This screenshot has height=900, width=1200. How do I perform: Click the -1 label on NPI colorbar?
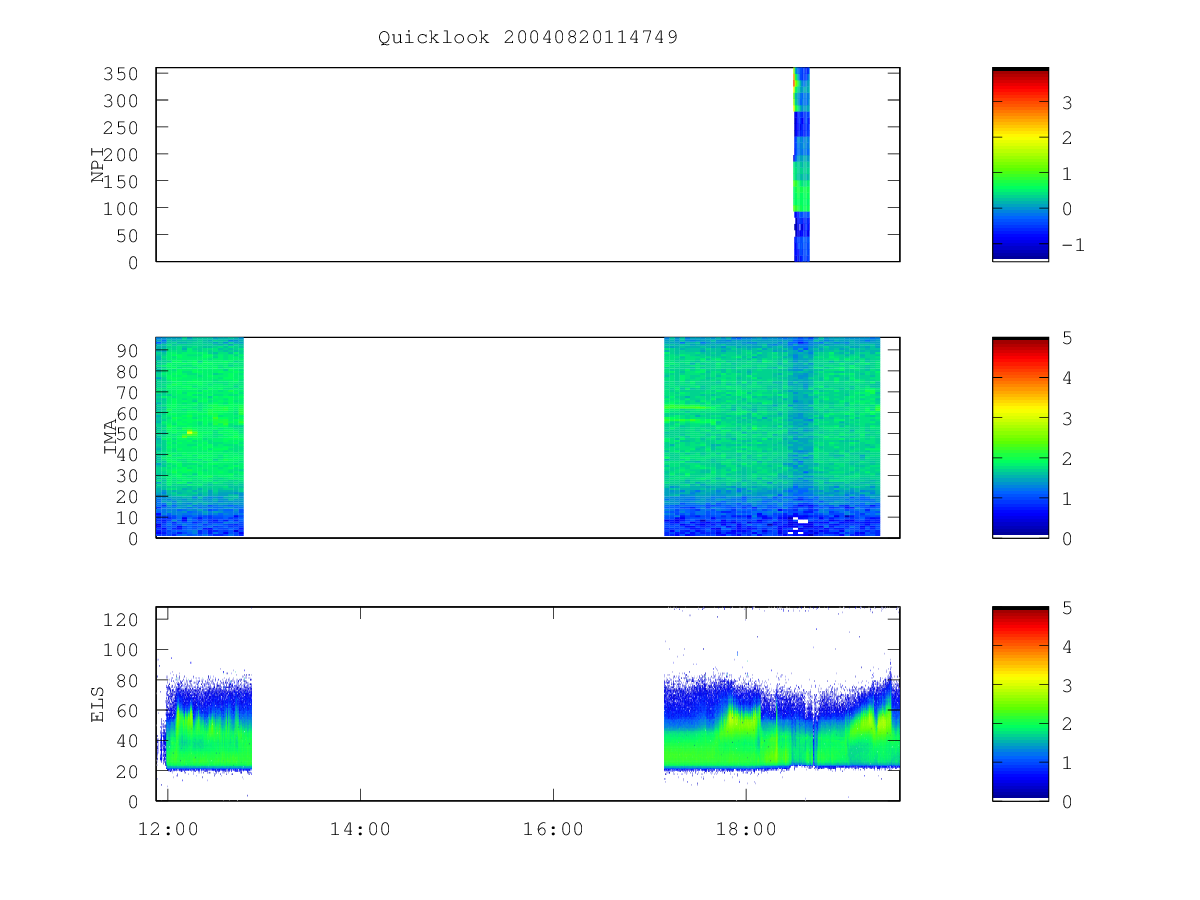click(1073, 245)
